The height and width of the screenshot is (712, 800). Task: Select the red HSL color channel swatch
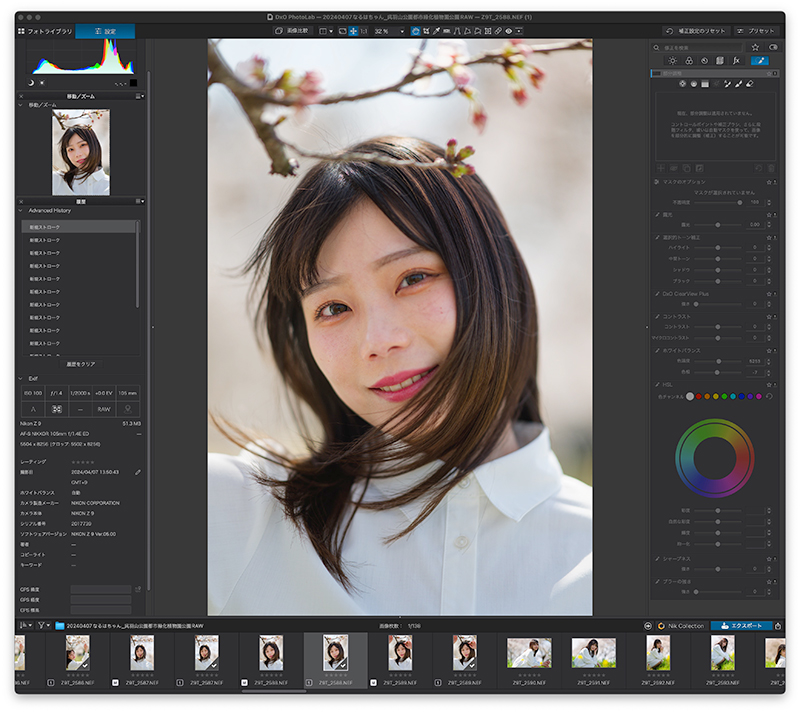[x=698, y=396]
